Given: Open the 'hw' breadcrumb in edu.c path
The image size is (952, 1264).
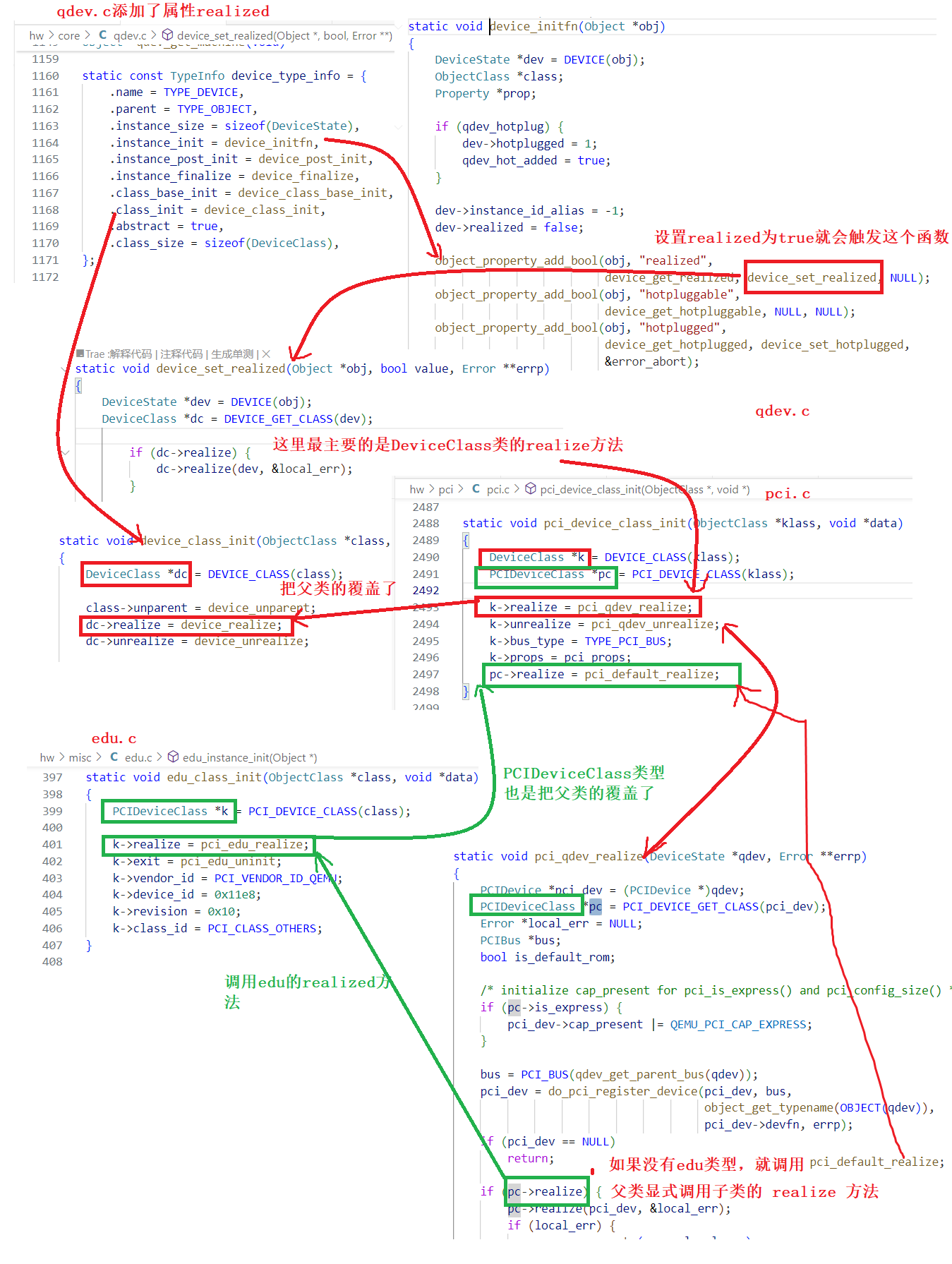Looking at the screenshot, I should pos(47,757).
